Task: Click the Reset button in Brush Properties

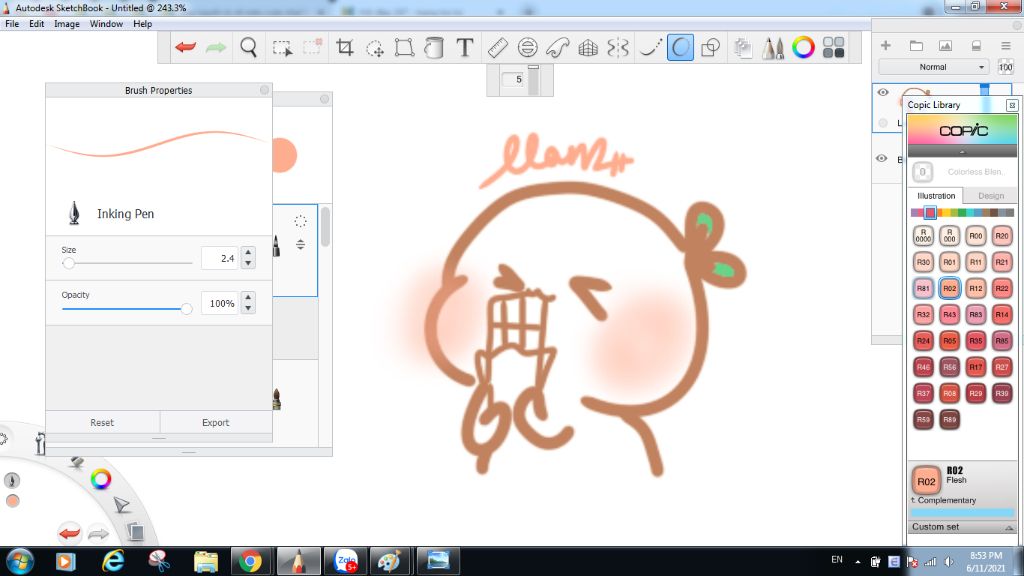Action: click(x=102, y=423)
